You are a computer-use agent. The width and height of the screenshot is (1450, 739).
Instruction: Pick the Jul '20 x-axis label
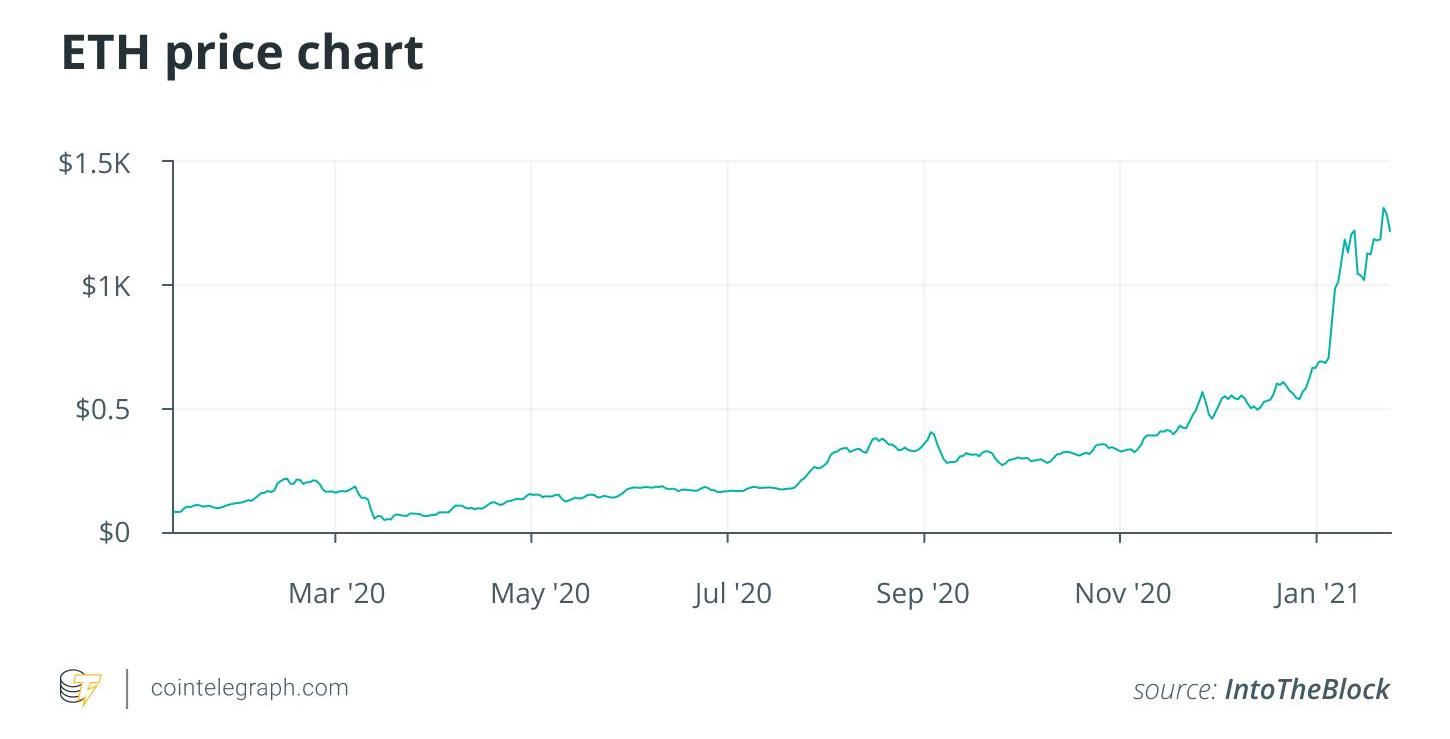click(x=733, y=594)
